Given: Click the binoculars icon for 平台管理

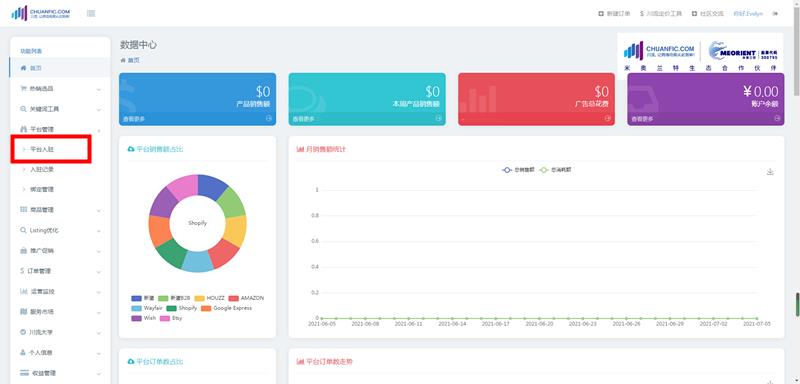Looking at the screenshot, I should click(23, 130).
